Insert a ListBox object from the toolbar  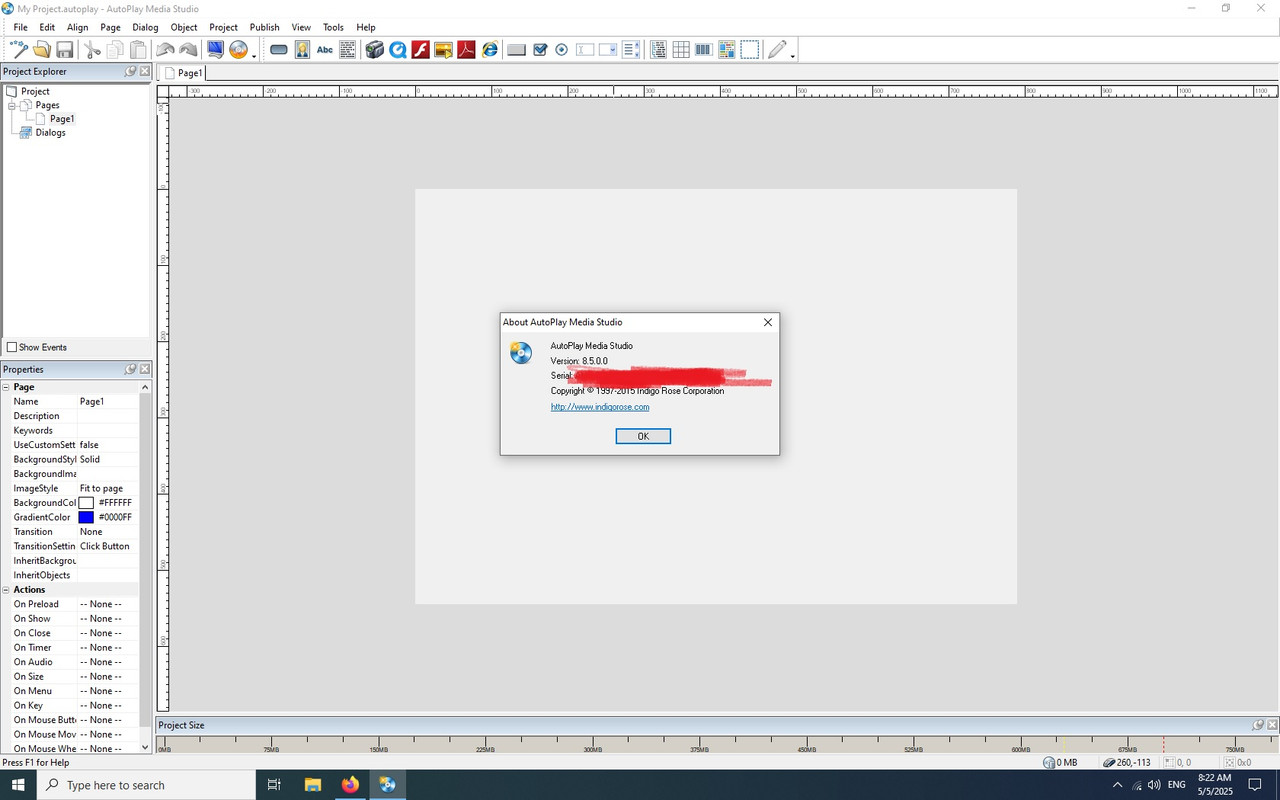[x=631, y=50]
